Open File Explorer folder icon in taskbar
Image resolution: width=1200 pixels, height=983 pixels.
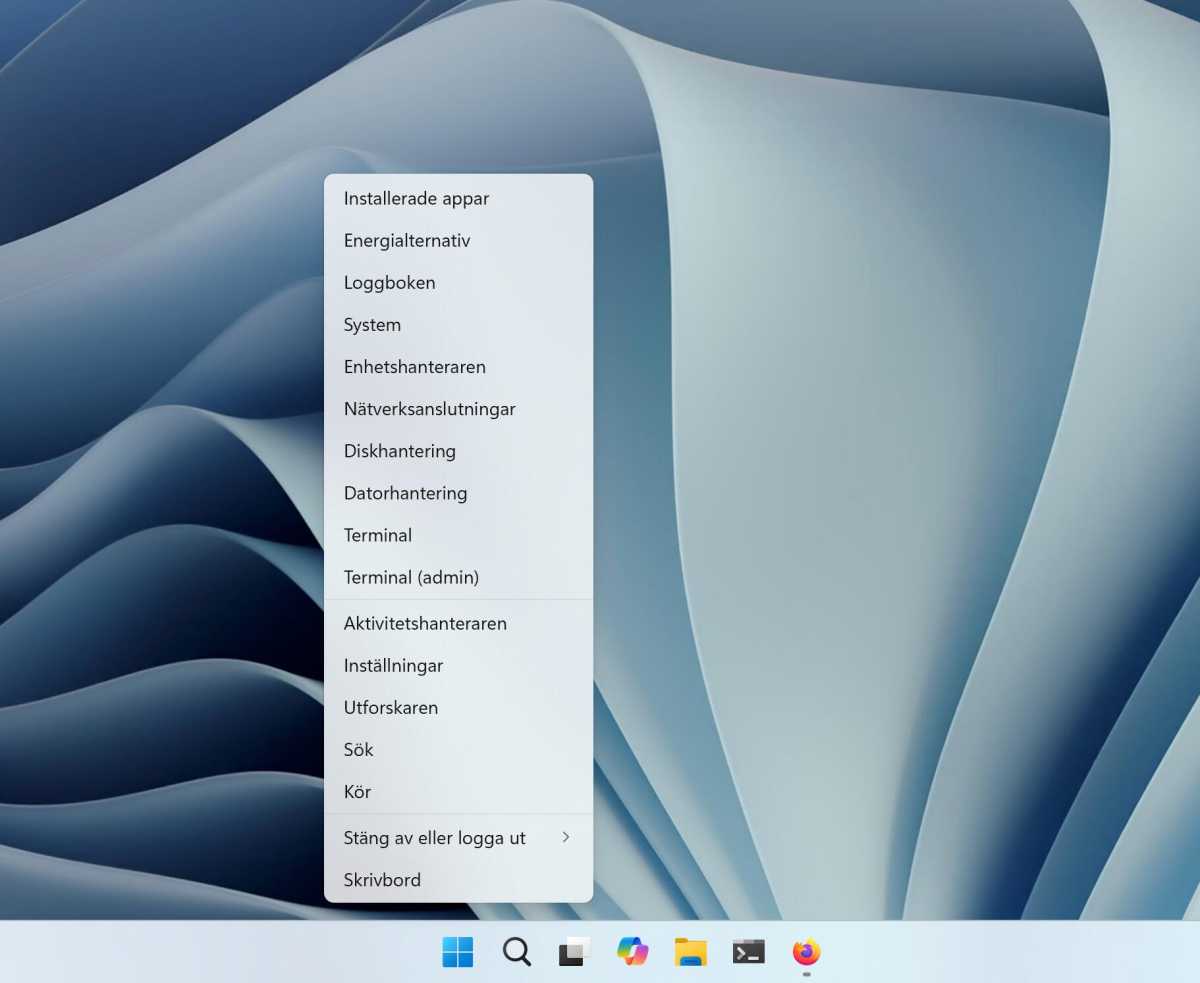pyautogui.click(x=690, y=952)
